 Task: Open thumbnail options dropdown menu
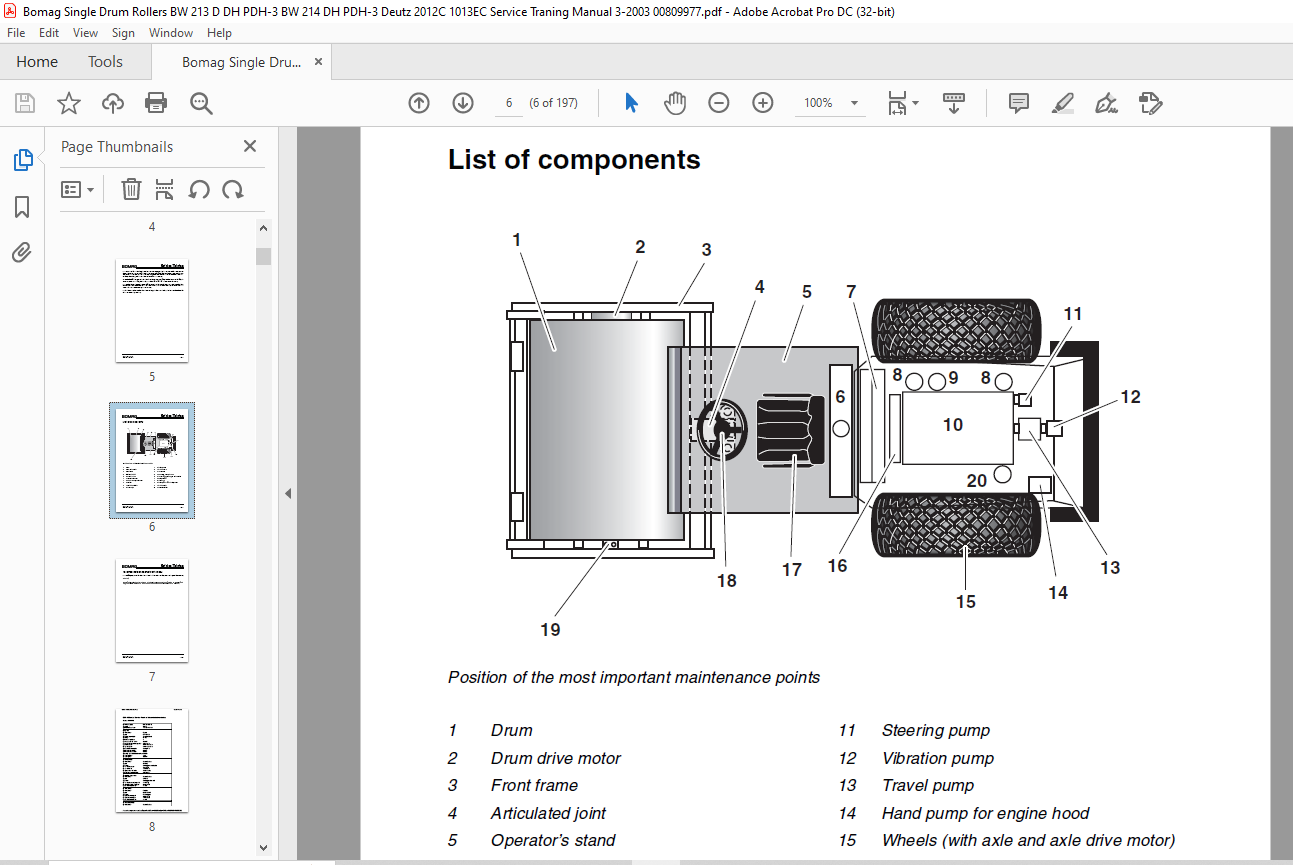tap(77, 189)
